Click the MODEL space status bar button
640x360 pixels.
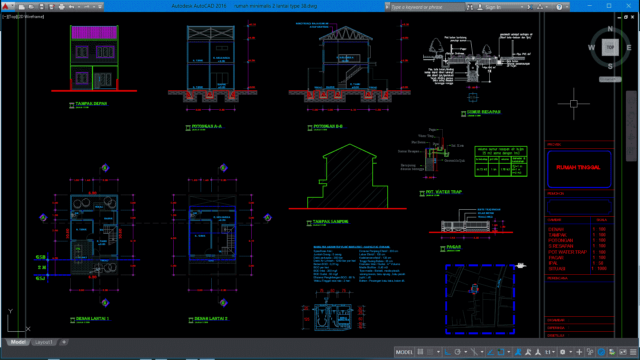point(404,352)
